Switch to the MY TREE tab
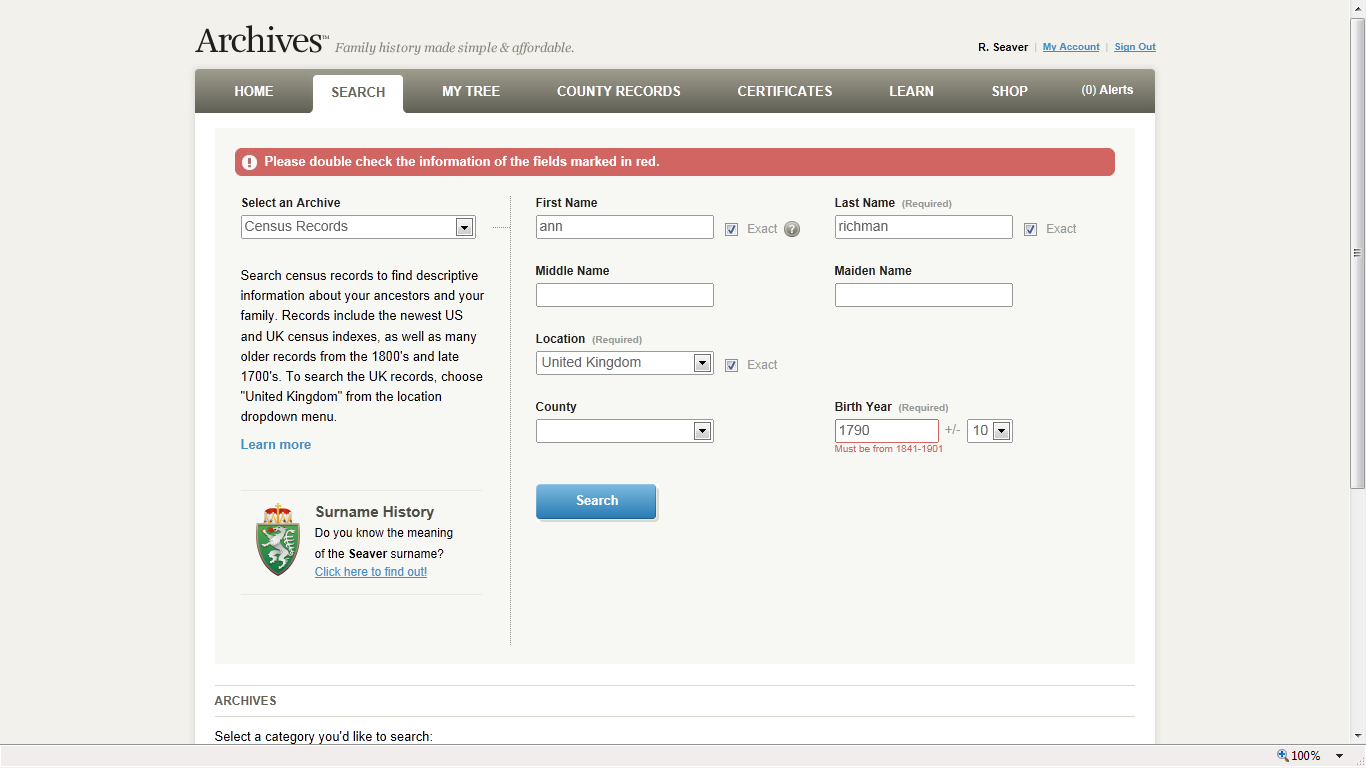This screenshot has width=1366, height=768. [470, 91]
